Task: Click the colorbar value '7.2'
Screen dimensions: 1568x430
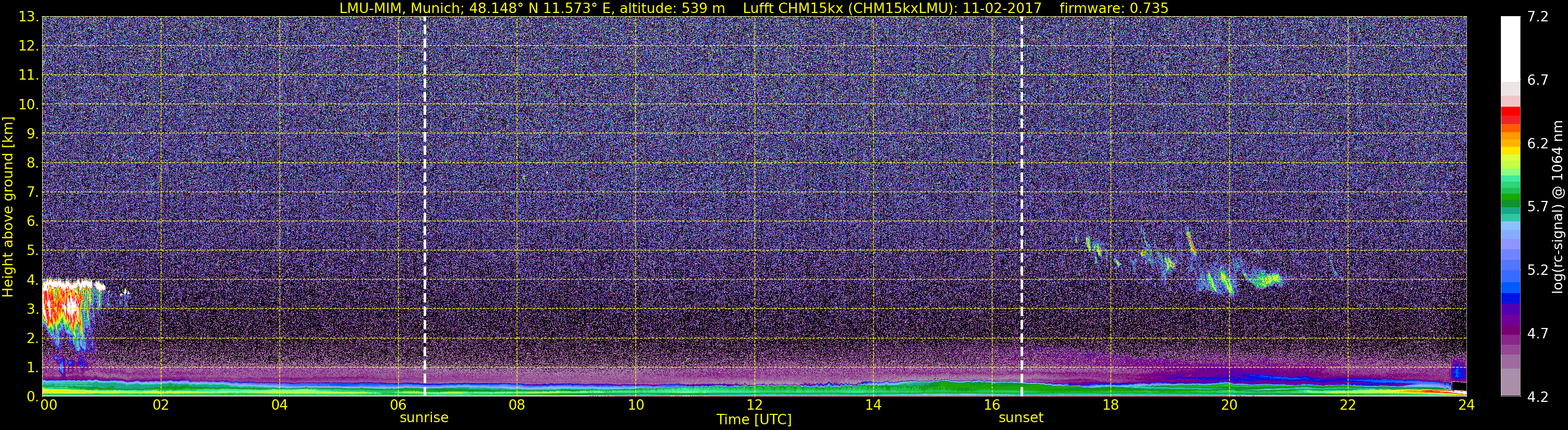Action: coord(1538,17)
